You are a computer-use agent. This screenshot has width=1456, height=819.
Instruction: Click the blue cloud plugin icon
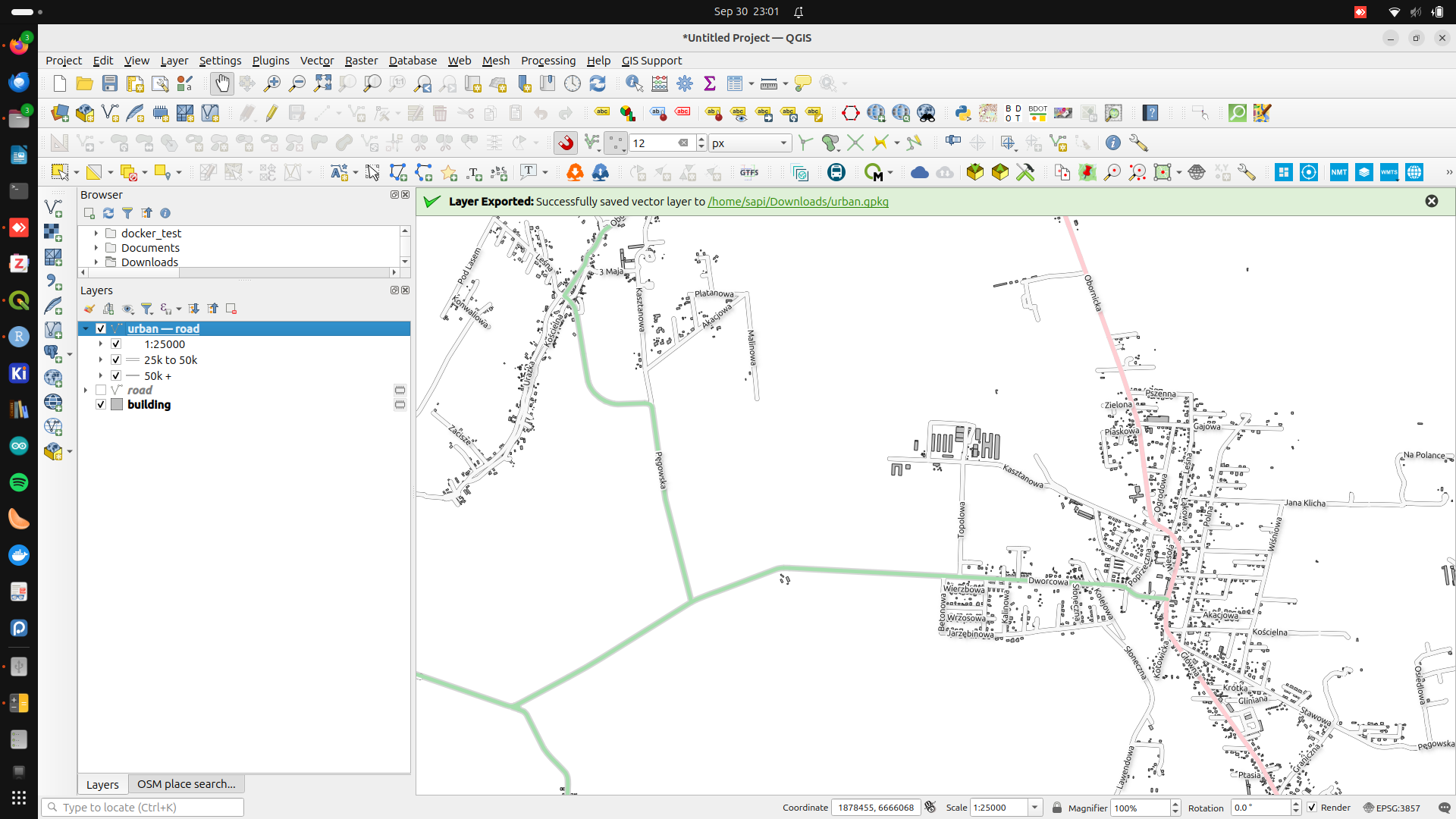(x=920, y=172)
